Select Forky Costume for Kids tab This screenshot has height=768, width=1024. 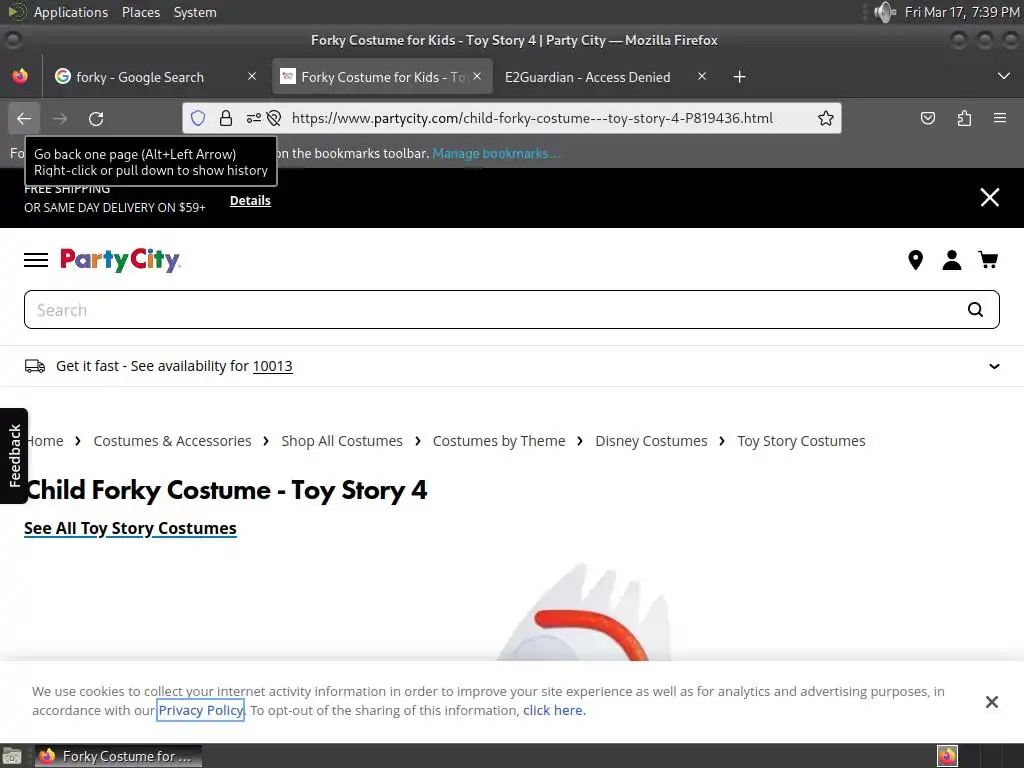click(x=382, y=77)
